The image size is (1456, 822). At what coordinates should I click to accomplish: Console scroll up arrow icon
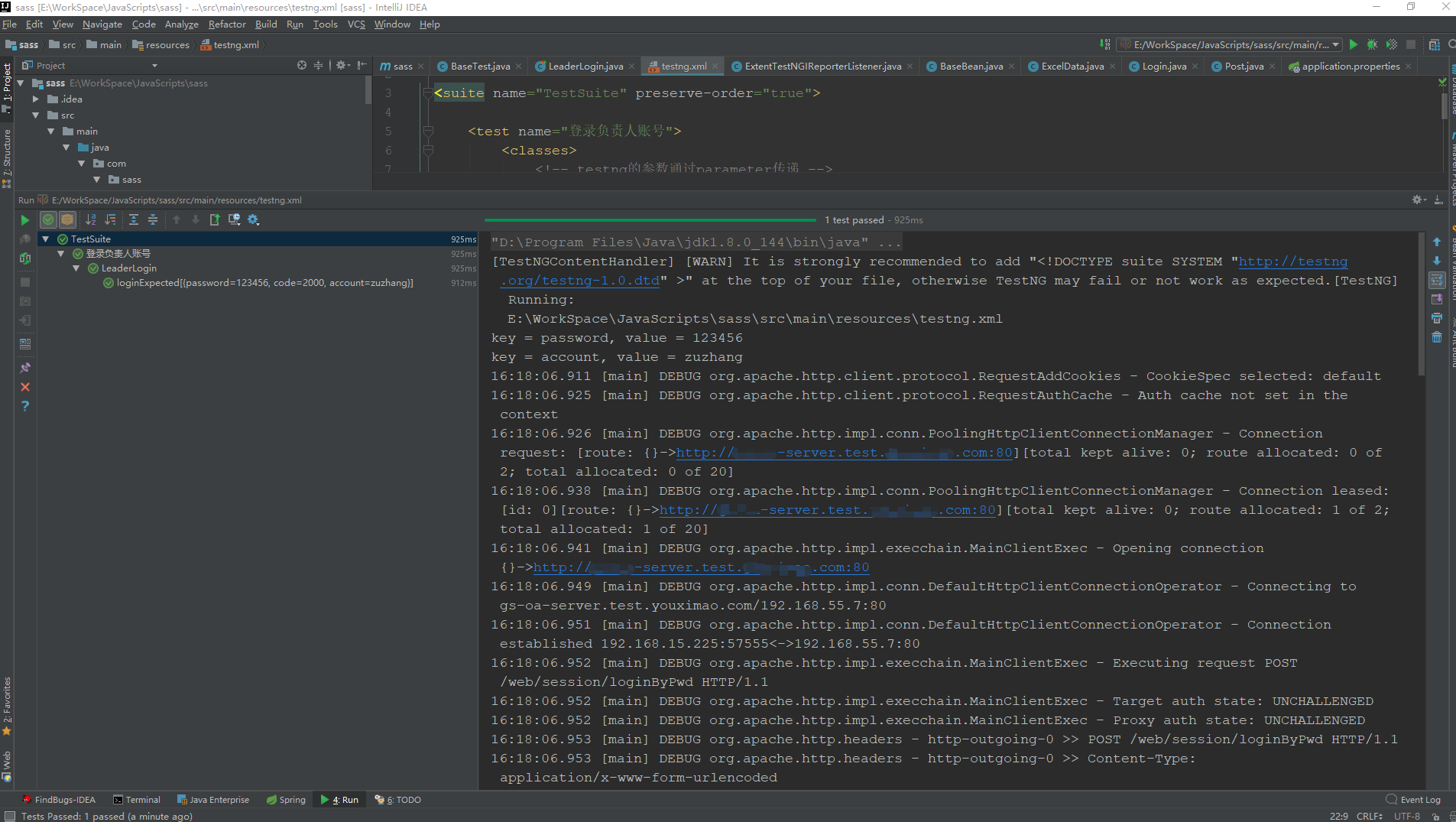pyautogui.click(x=1437, y=242)
